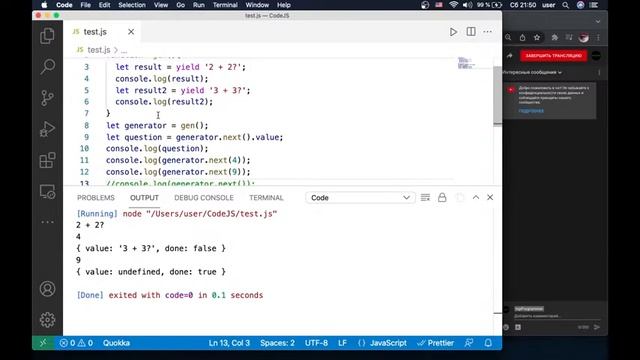Open notifications bell in status bar
The height and width of the screenshot is (360, 640).
pyautogui.click(x=488, y=343)
